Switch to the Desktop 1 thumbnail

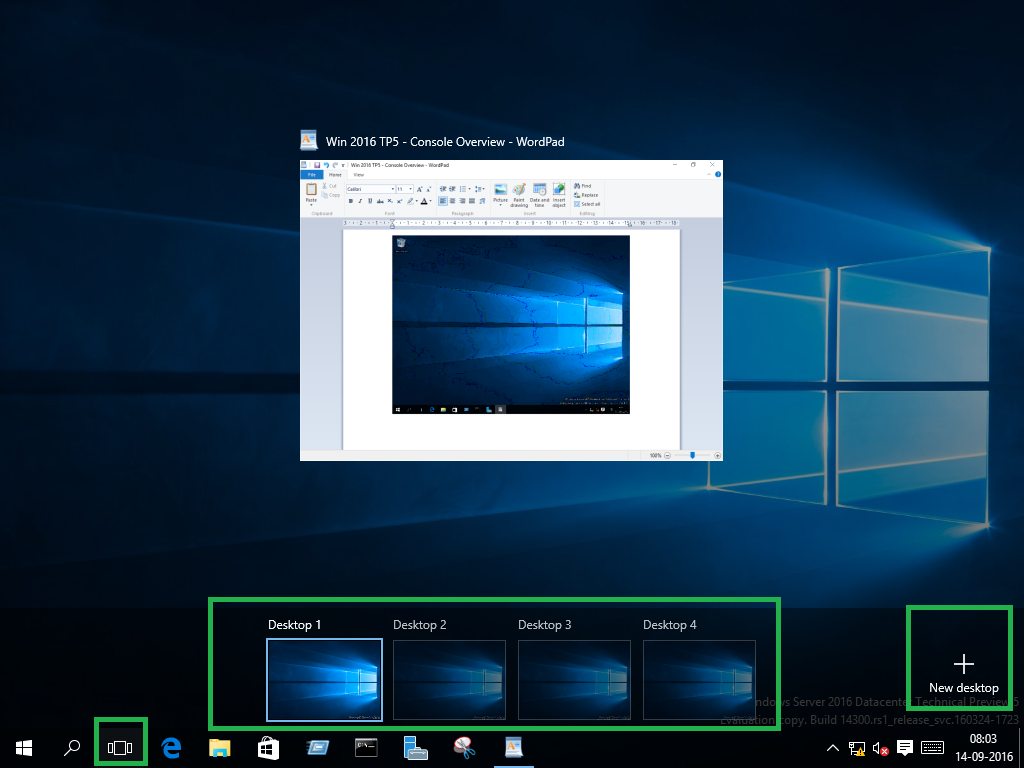point(325,680)
